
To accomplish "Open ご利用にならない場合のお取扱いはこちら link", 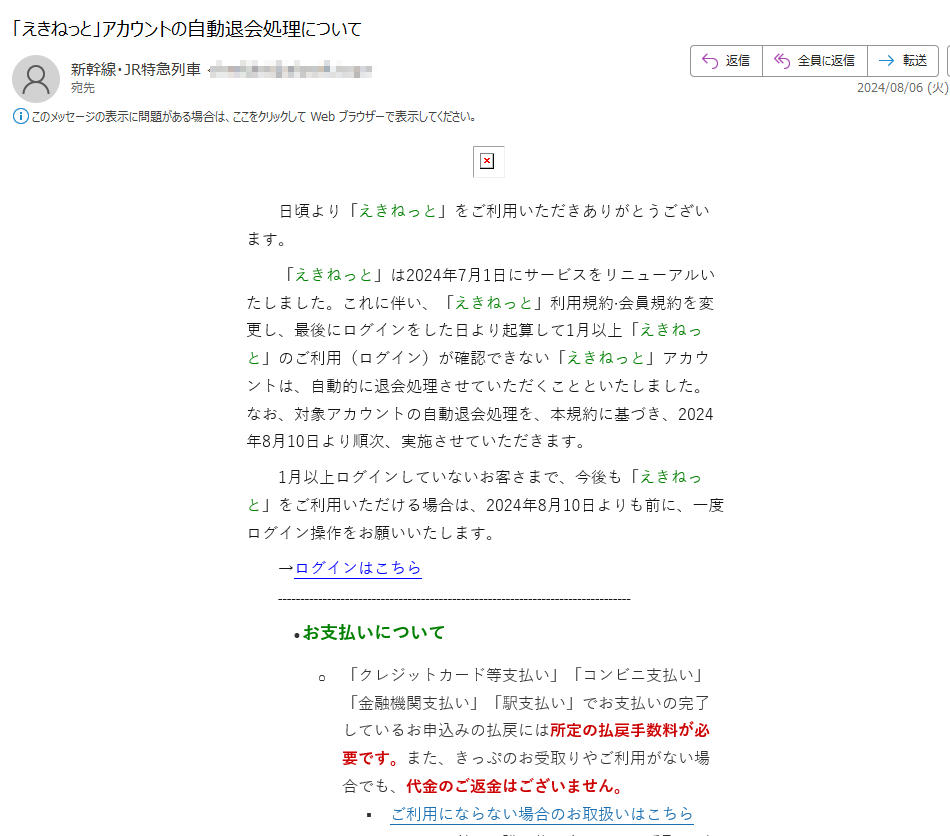I will 542,814.
